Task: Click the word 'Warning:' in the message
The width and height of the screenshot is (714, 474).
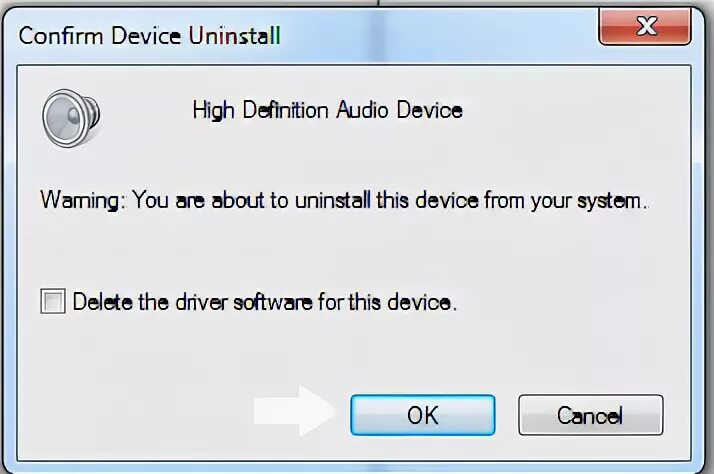Action: [x=82, y=200]
